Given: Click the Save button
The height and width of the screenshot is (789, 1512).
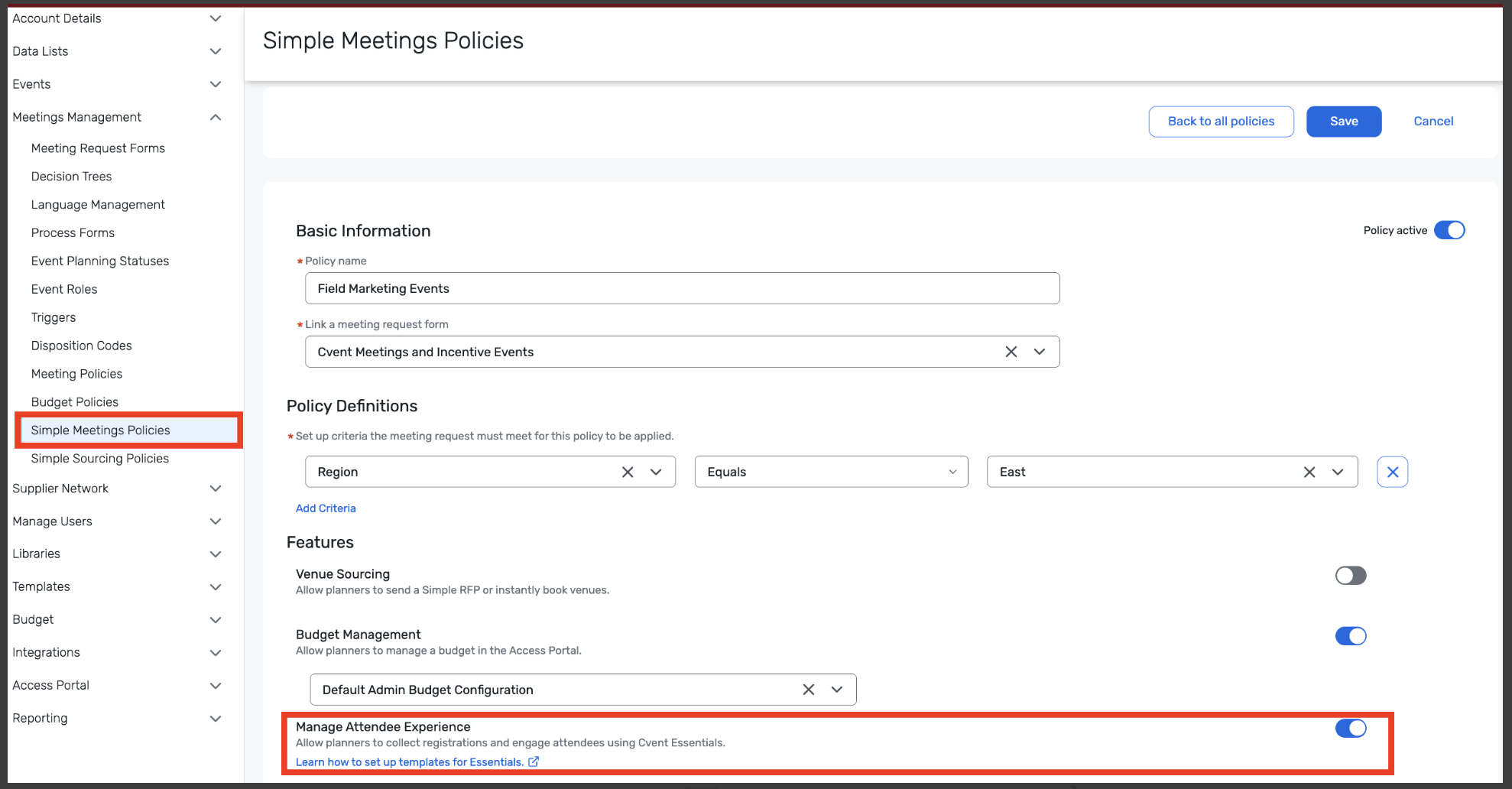Looking at the screenshot, I should (1343, 122).
